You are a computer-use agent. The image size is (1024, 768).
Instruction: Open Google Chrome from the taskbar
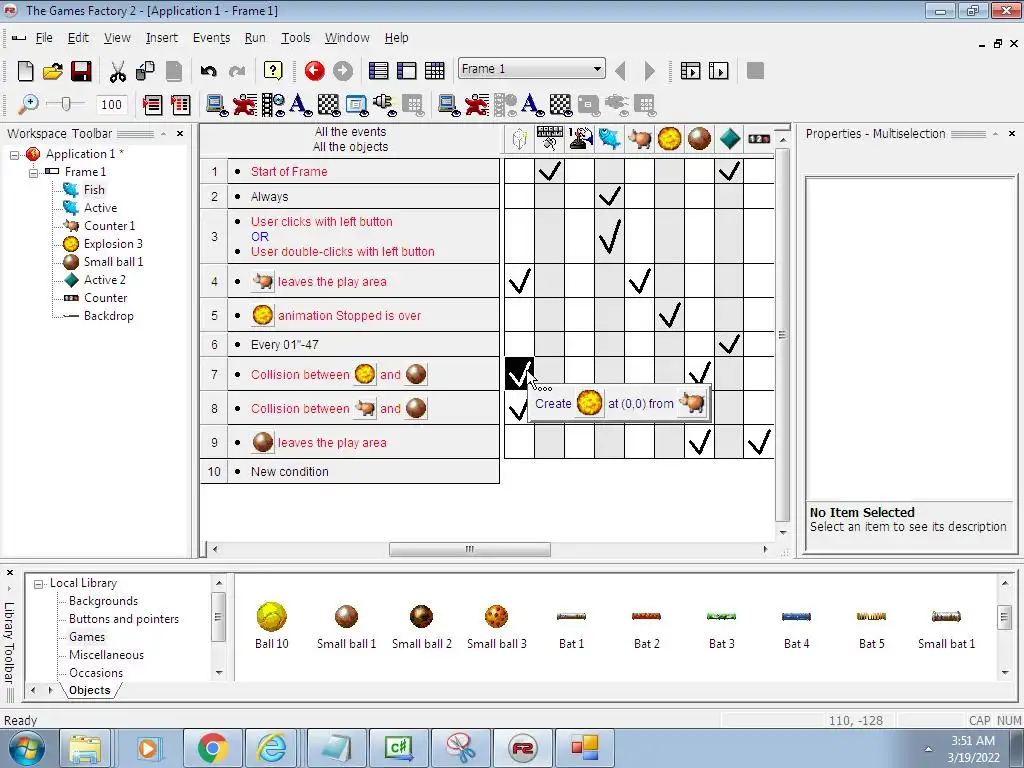coord(211,748)
